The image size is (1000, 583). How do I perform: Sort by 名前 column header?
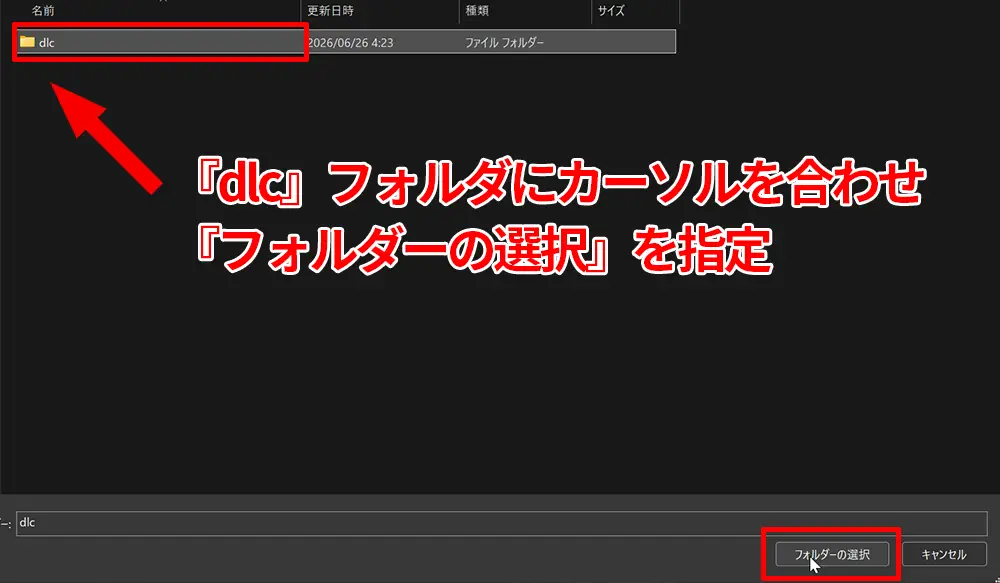43,11
